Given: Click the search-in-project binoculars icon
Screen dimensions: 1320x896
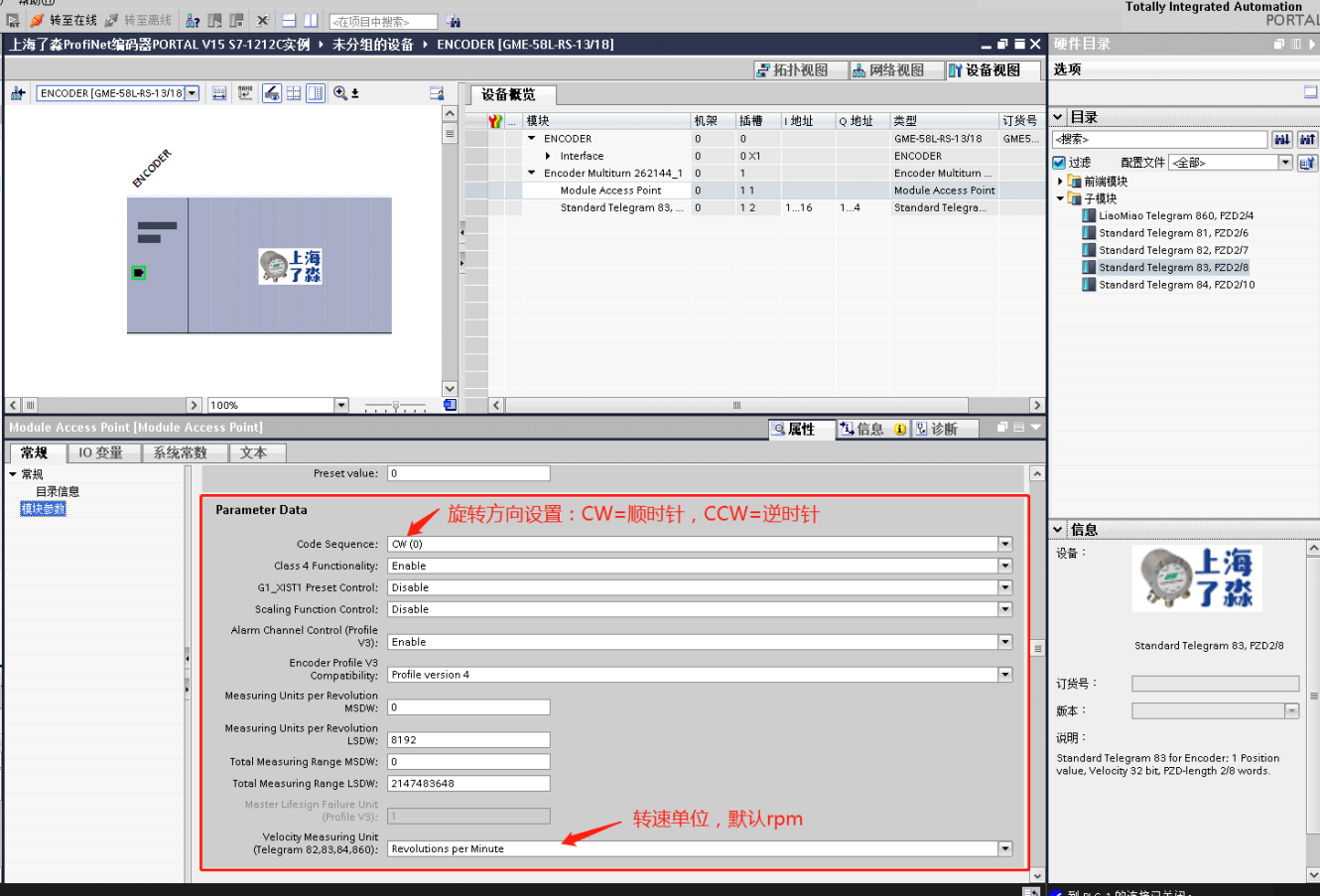Looking at the screenshot, I should coord(453,21).
